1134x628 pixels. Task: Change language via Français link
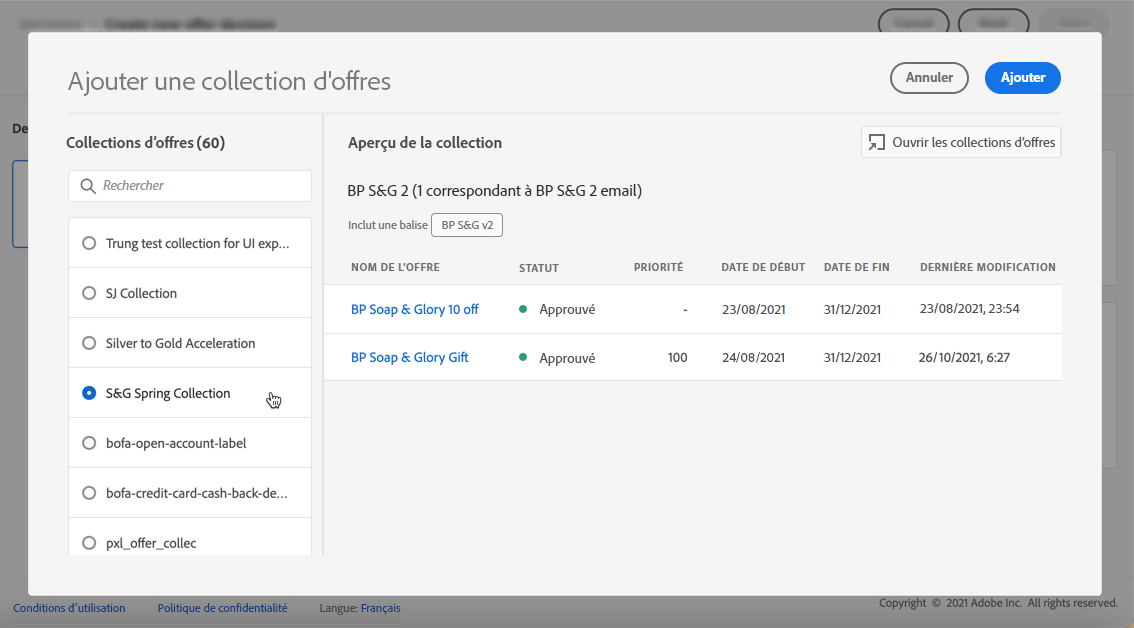click(x=380, y=608)
